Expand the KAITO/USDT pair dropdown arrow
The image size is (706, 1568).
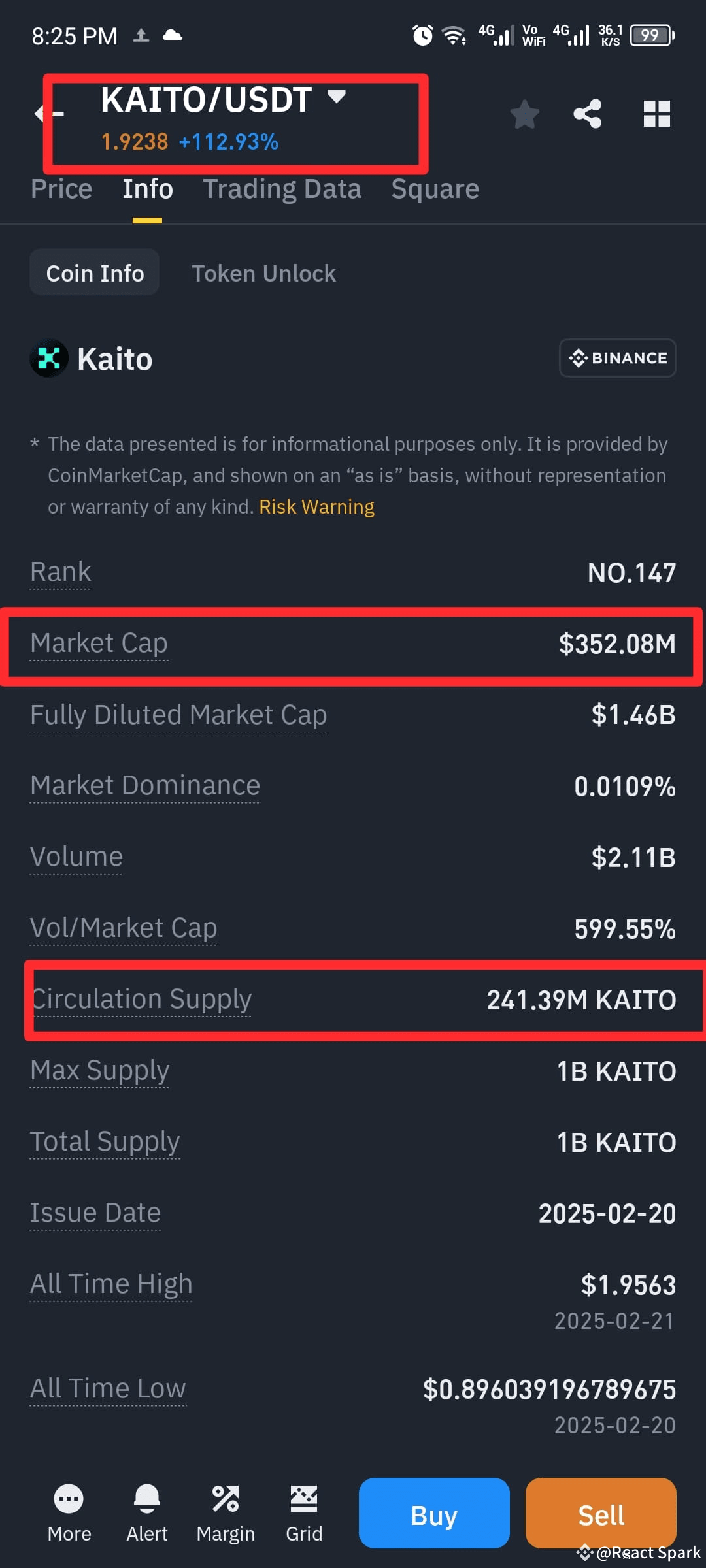pyautogui.click(x=337, y=97)
